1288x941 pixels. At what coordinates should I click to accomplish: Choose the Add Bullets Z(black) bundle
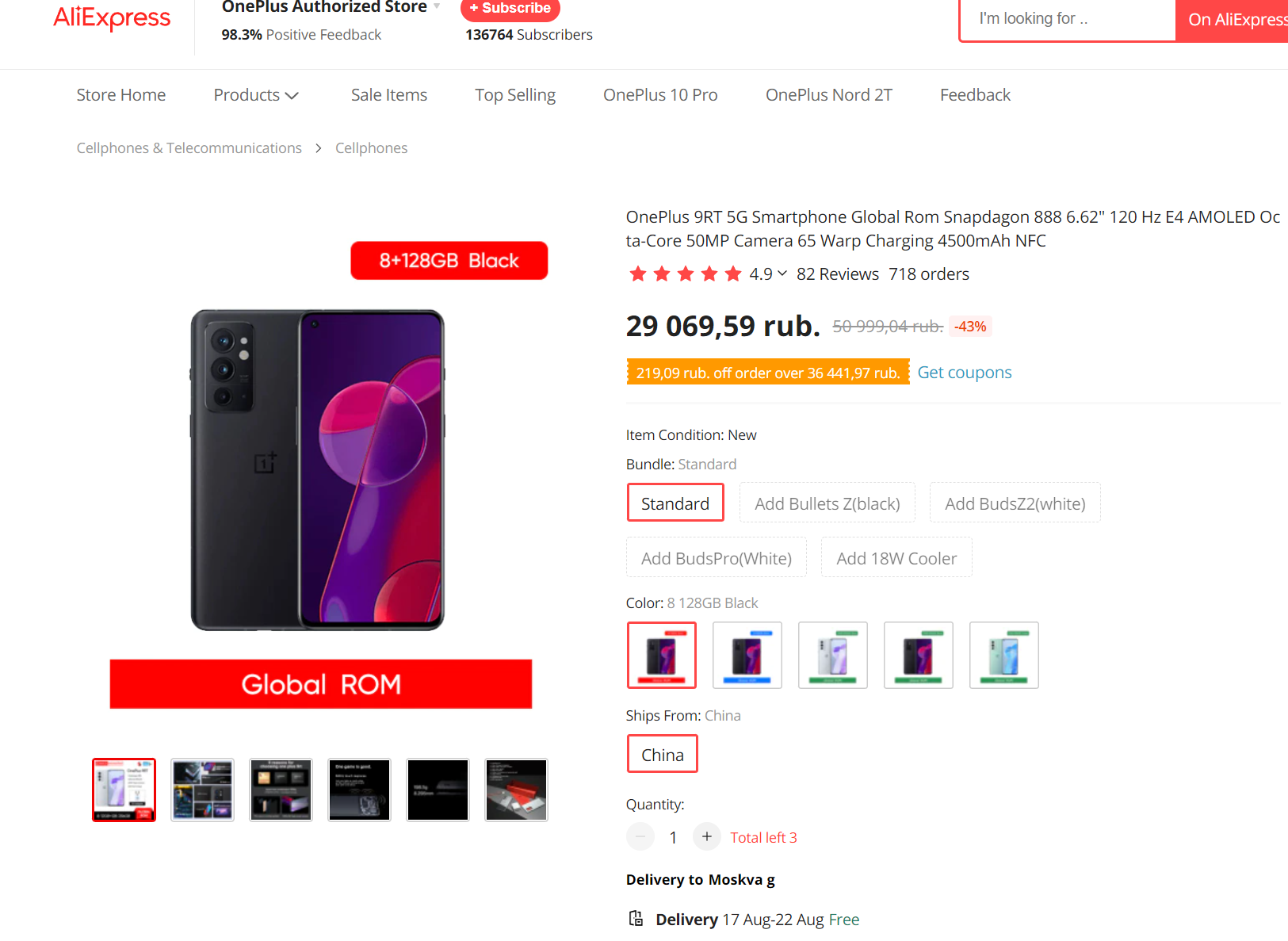(827, 503)
